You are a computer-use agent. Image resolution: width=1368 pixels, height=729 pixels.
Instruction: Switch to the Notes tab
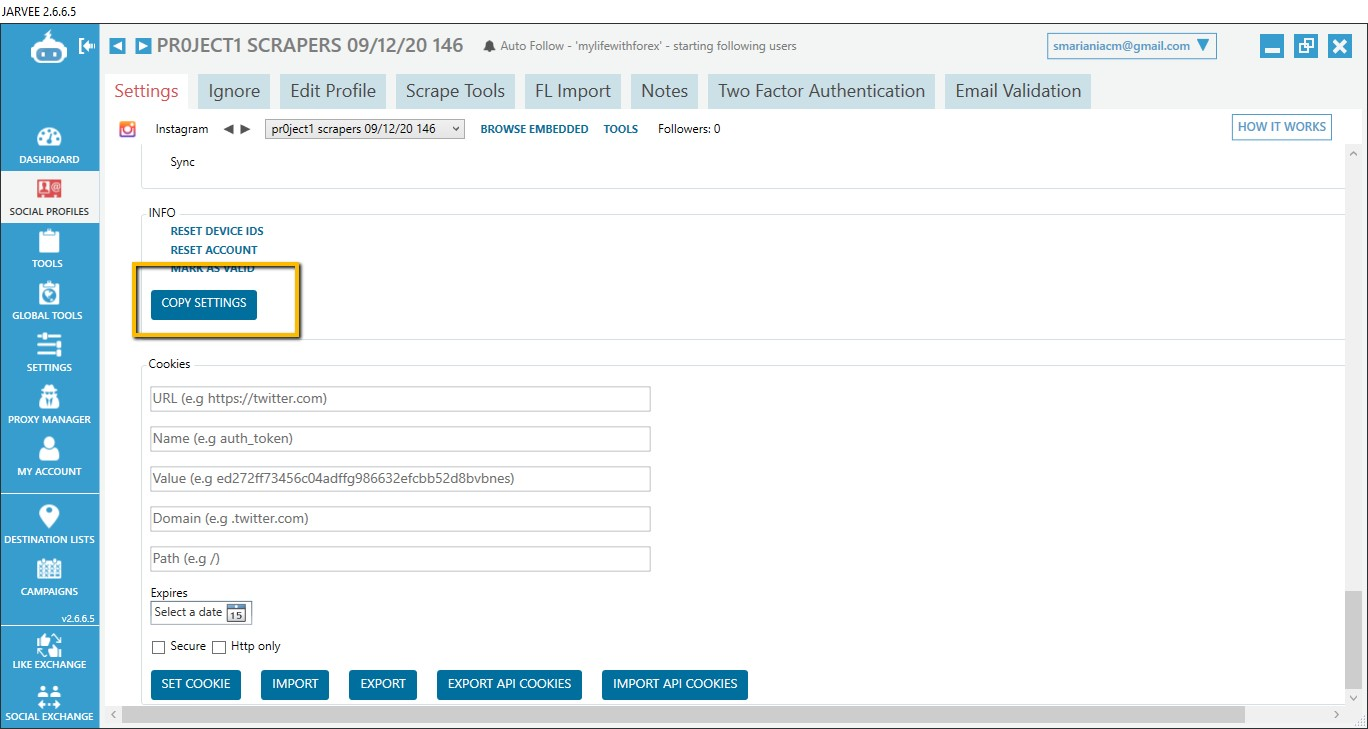point(665,91)
